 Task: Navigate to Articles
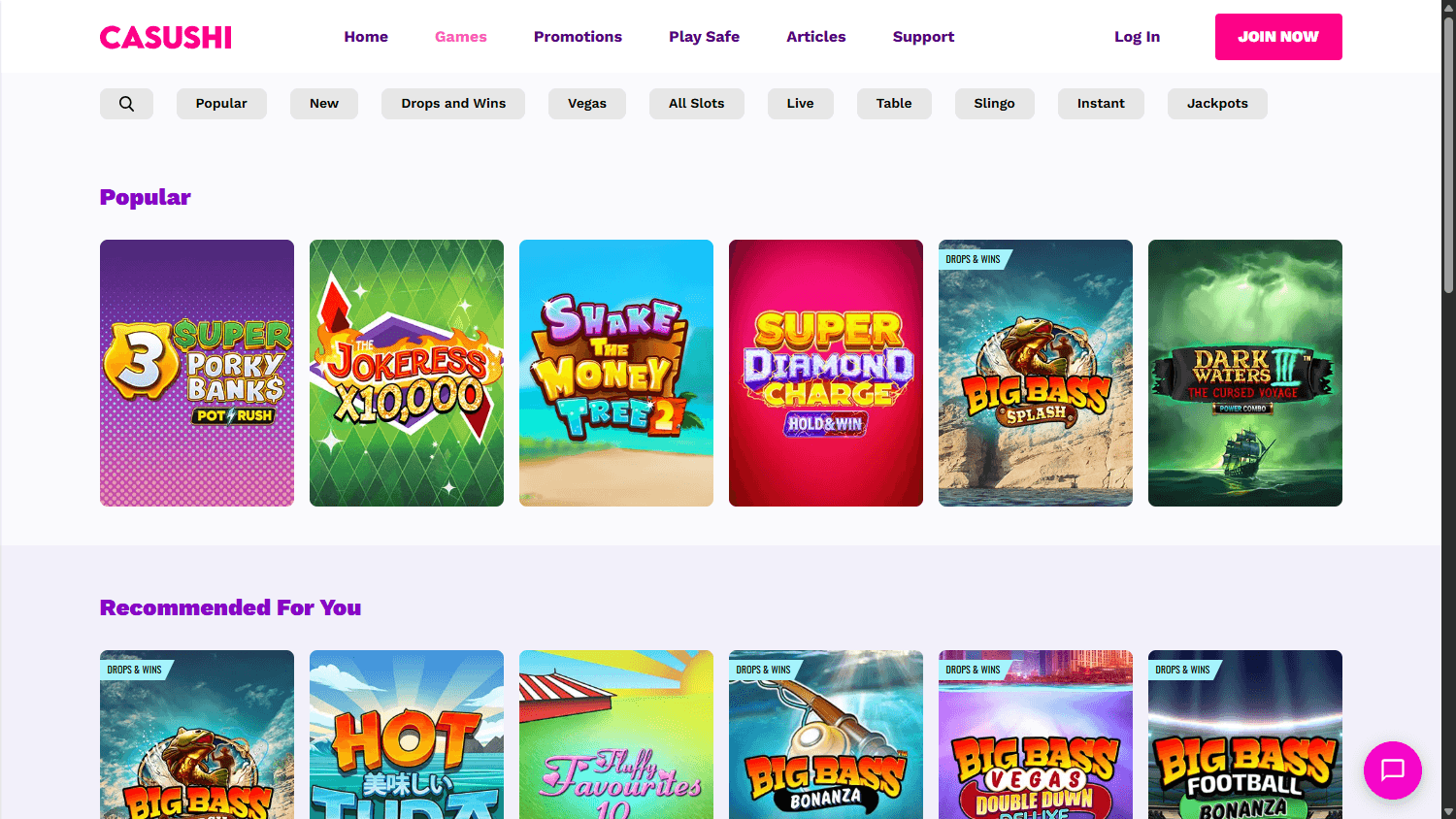click(816, 37)
